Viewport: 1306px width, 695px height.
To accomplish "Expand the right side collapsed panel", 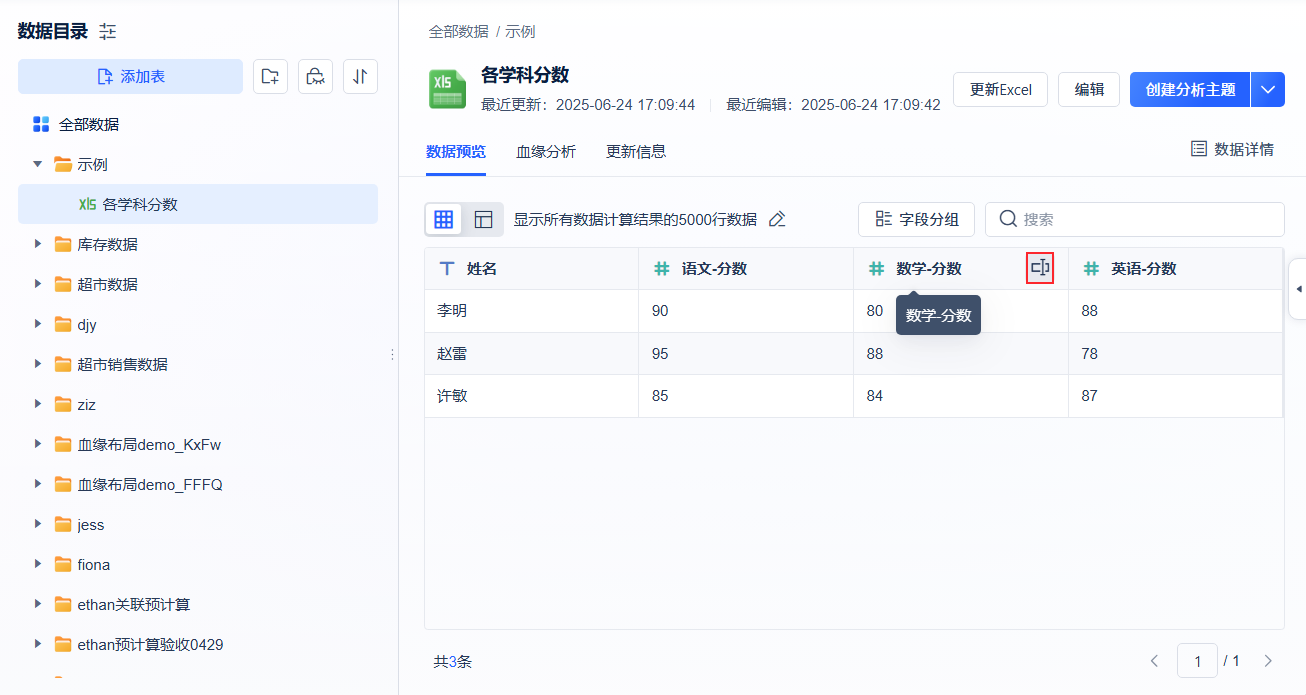I will 1298,289.
